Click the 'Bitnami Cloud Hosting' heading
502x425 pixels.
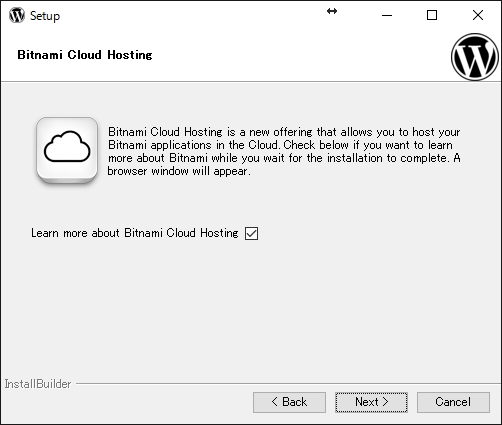pos(85,55)
